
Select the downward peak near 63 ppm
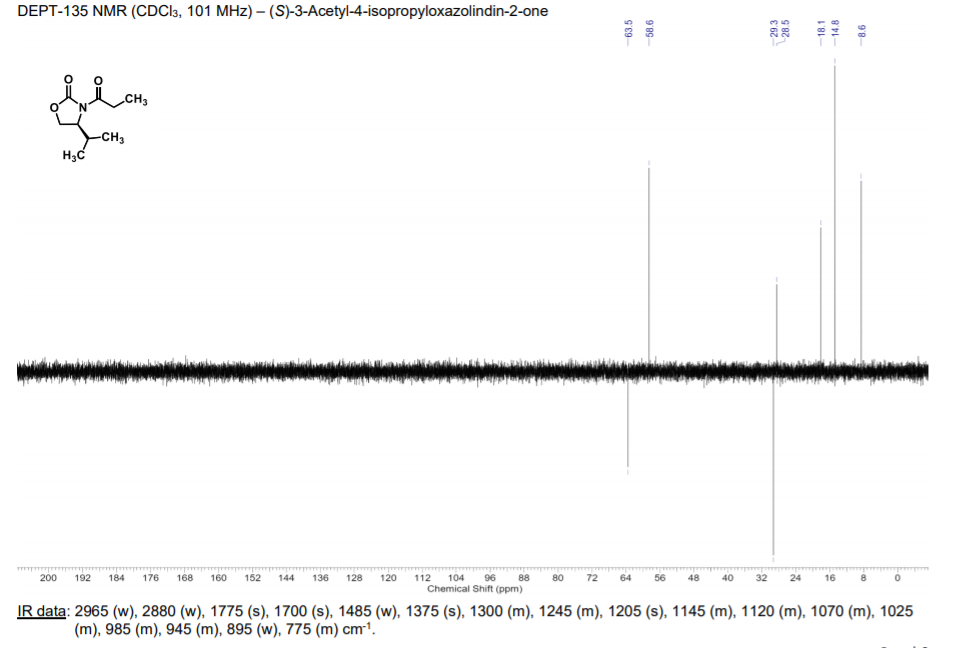tap(629, 420)
